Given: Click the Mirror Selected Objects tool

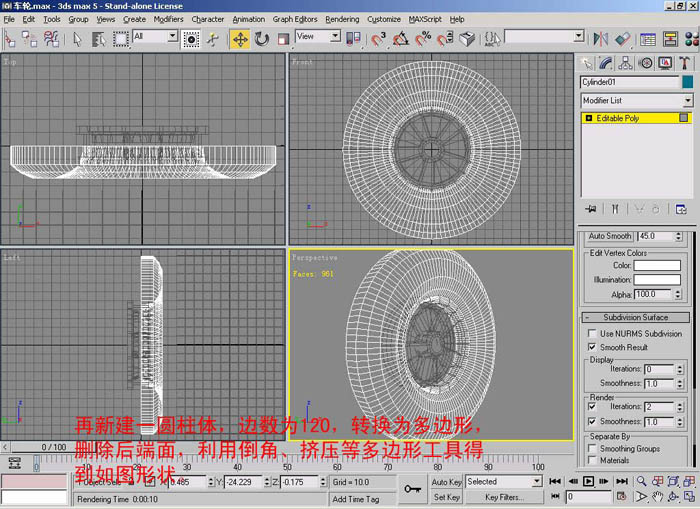Looking at the screenshot, I should click(600, 39).
